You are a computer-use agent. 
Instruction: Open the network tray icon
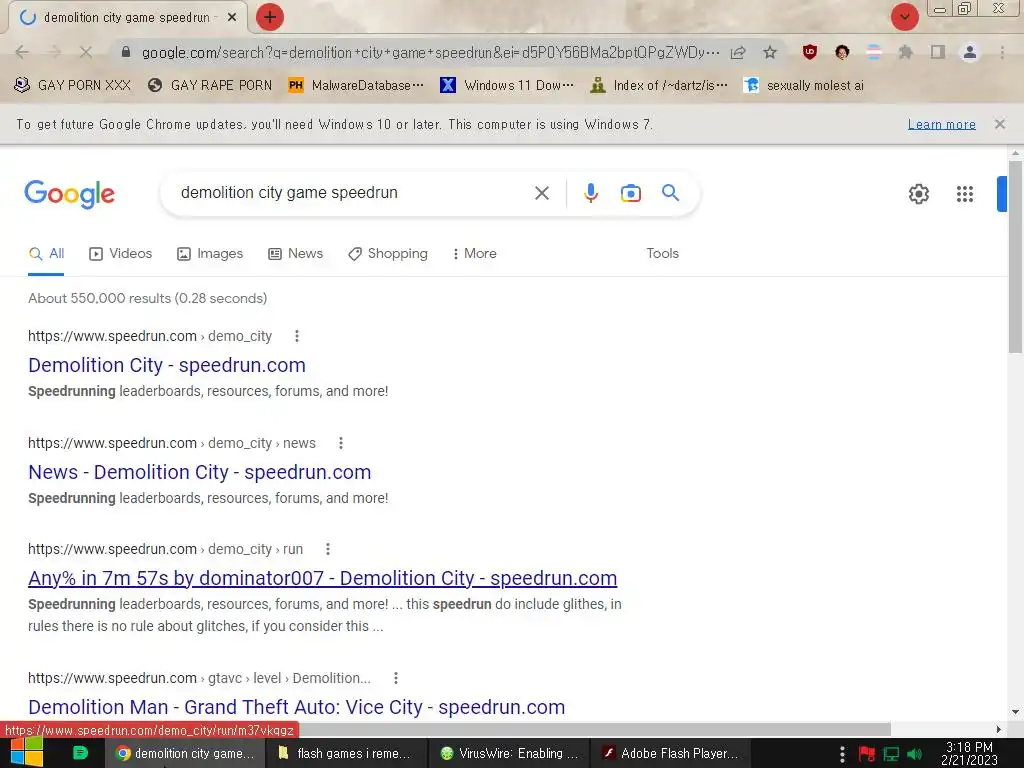(x=891, y=754)
